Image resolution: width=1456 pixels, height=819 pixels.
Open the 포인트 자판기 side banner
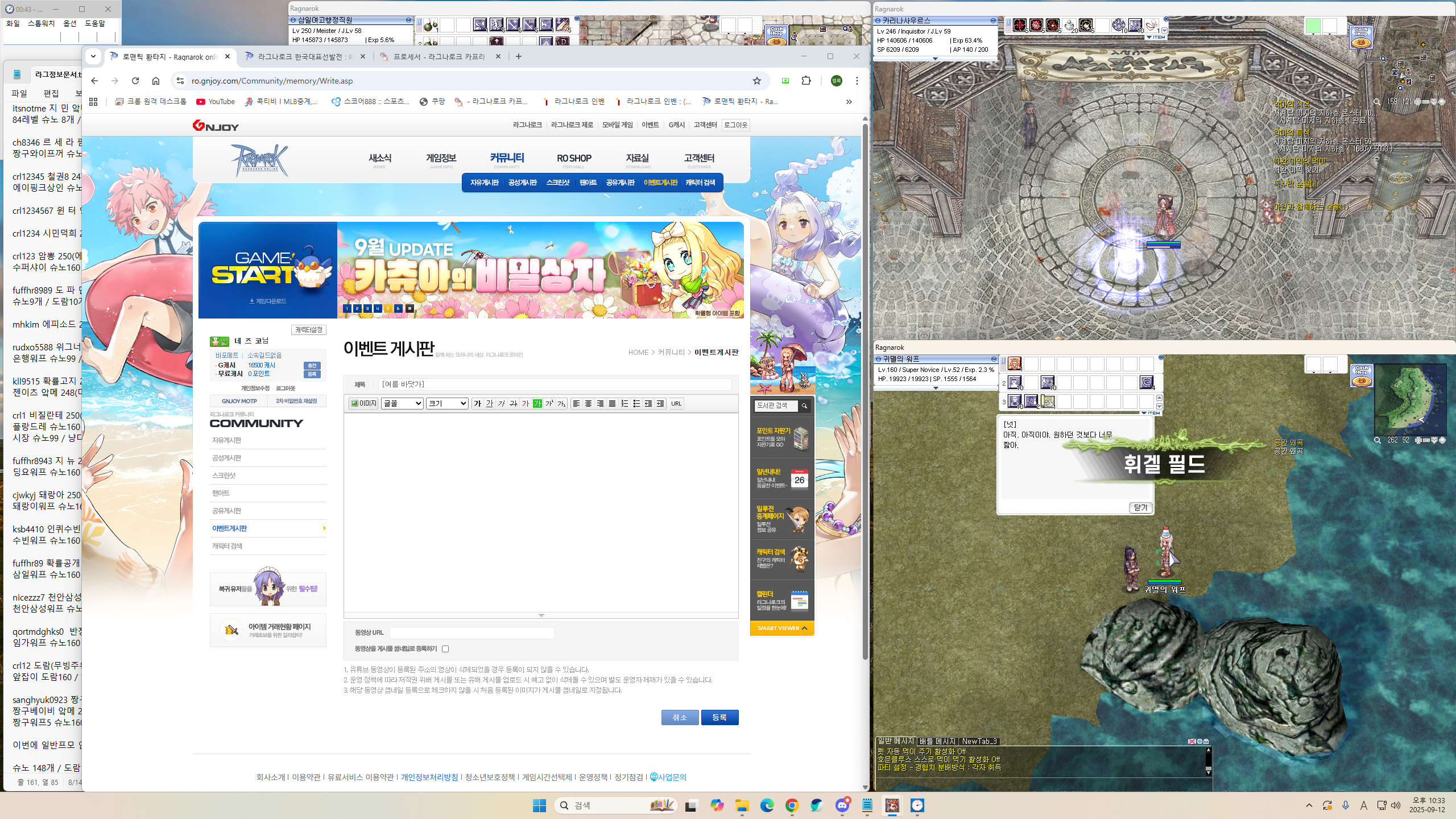pos(782,438)
